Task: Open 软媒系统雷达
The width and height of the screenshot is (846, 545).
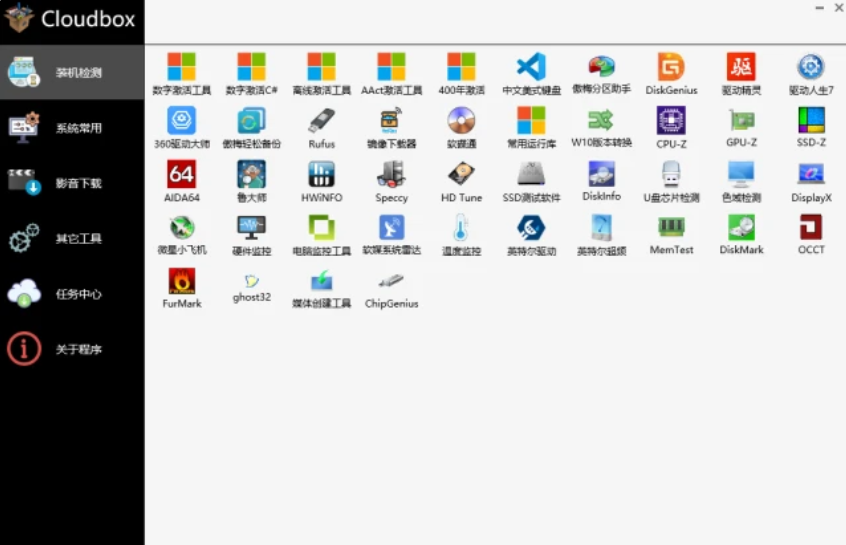Action: [392, 235]
